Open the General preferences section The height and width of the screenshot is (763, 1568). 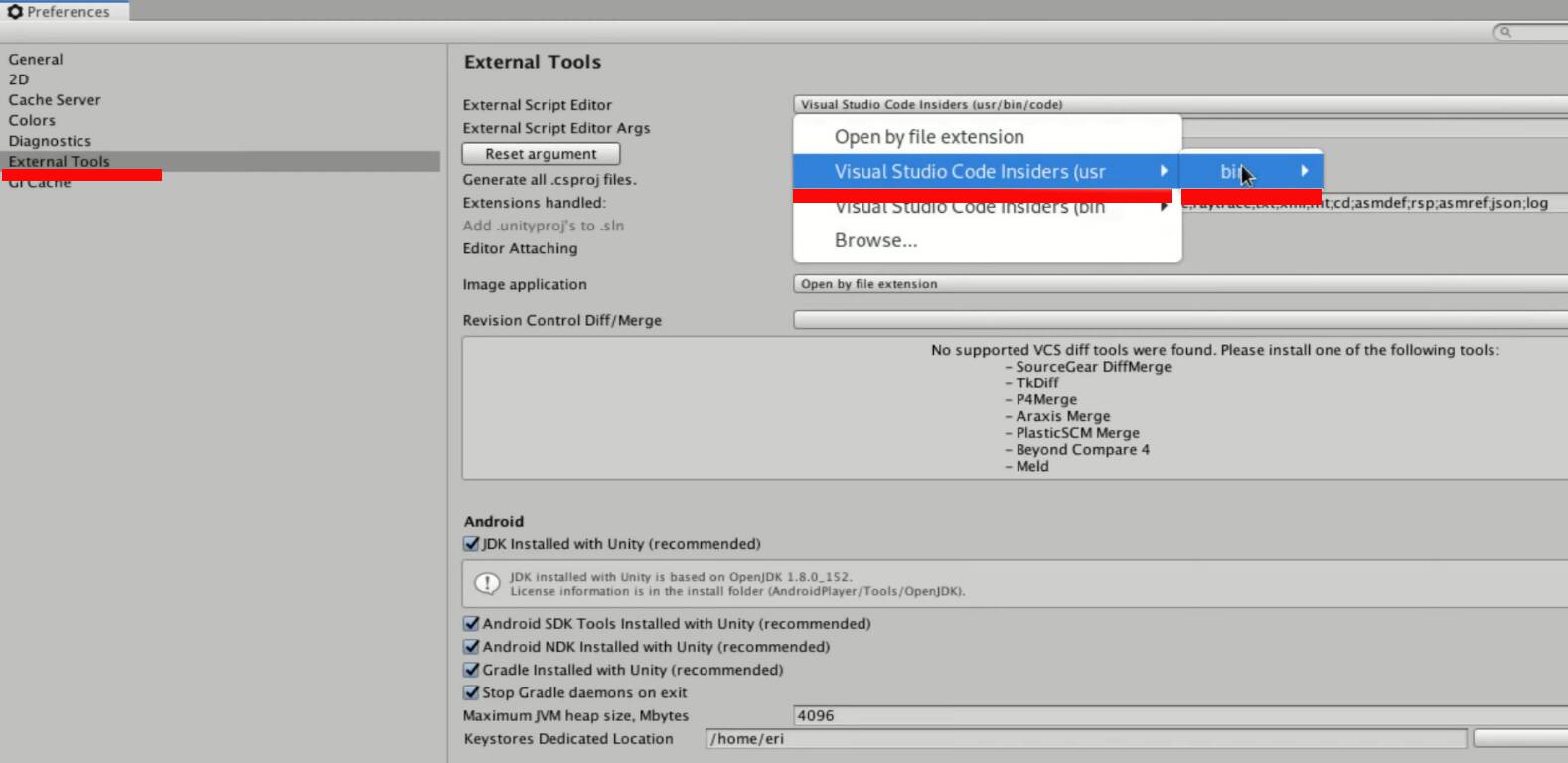coord(36,59)
